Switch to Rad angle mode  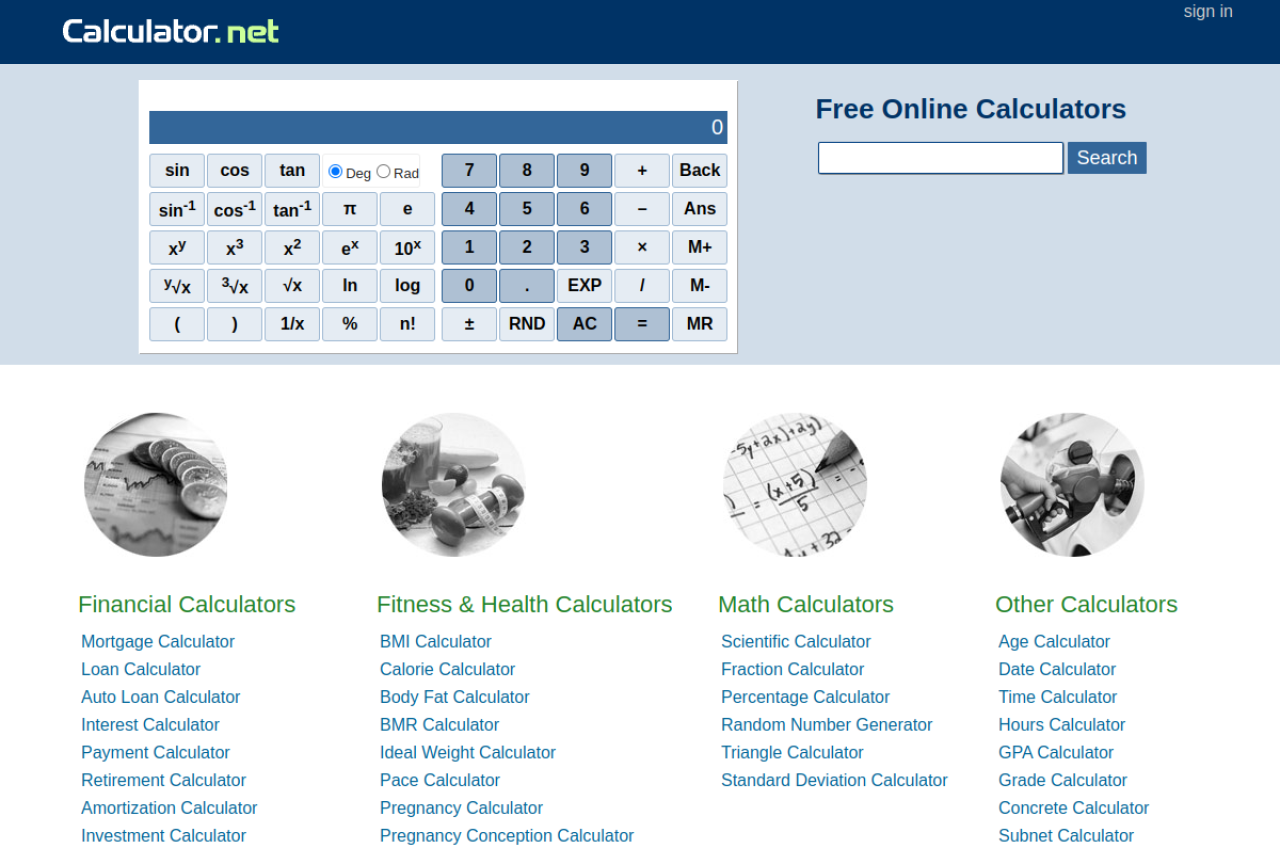pyautogui.click(x=384, y=172)
